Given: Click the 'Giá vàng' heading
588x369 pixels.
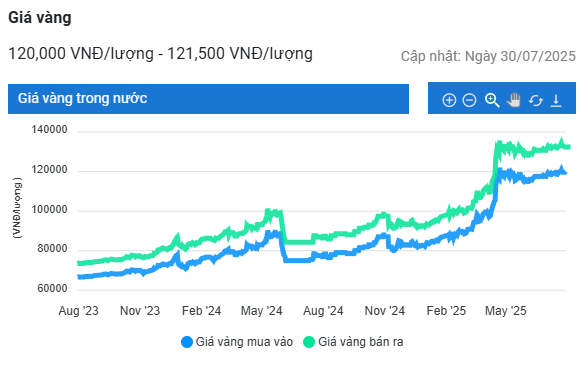Looking at the screenshot, I should pos(40,18).
